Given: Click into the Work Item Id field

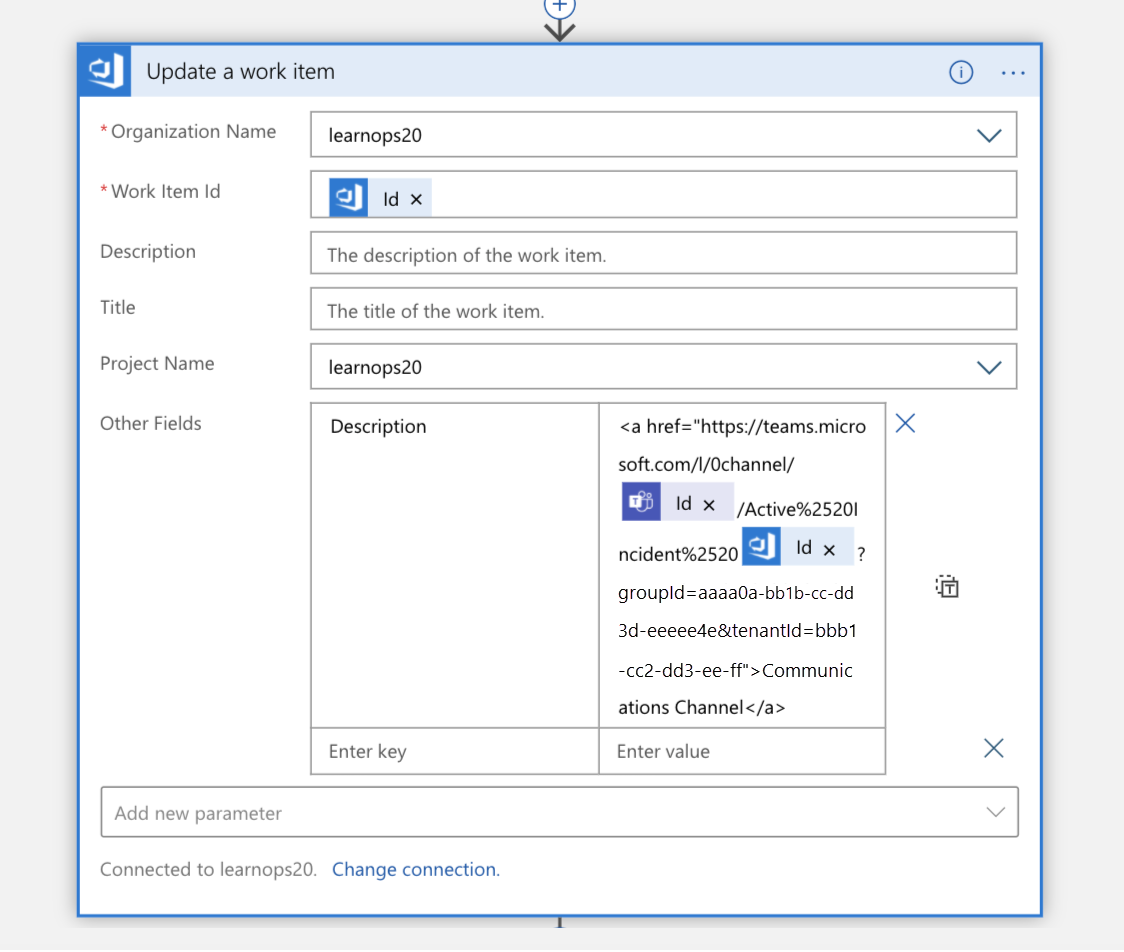Looking at the screenshot, I should (x=663, y=195).
